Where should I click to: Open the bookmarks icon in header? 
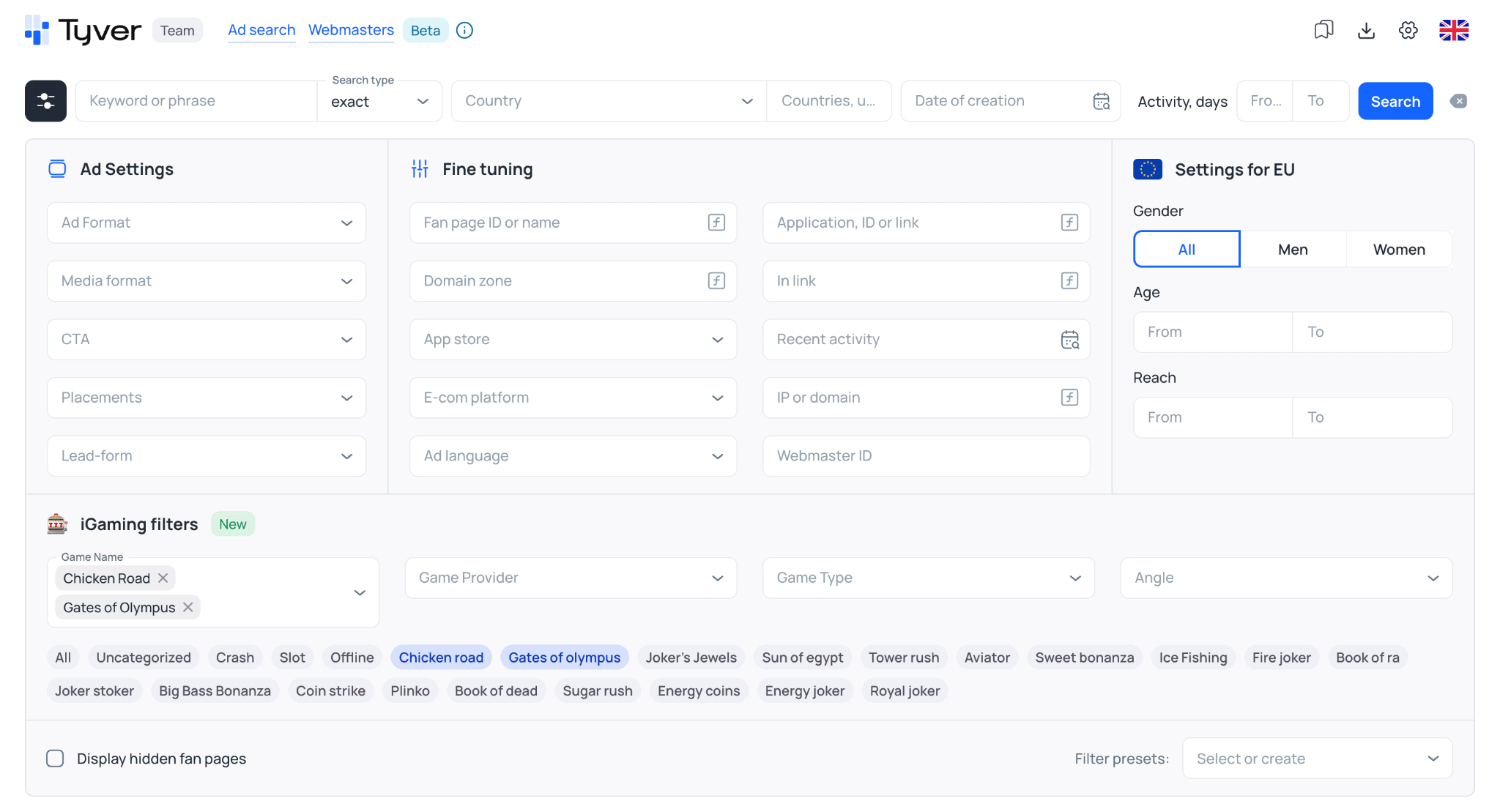click(1323, 30)
